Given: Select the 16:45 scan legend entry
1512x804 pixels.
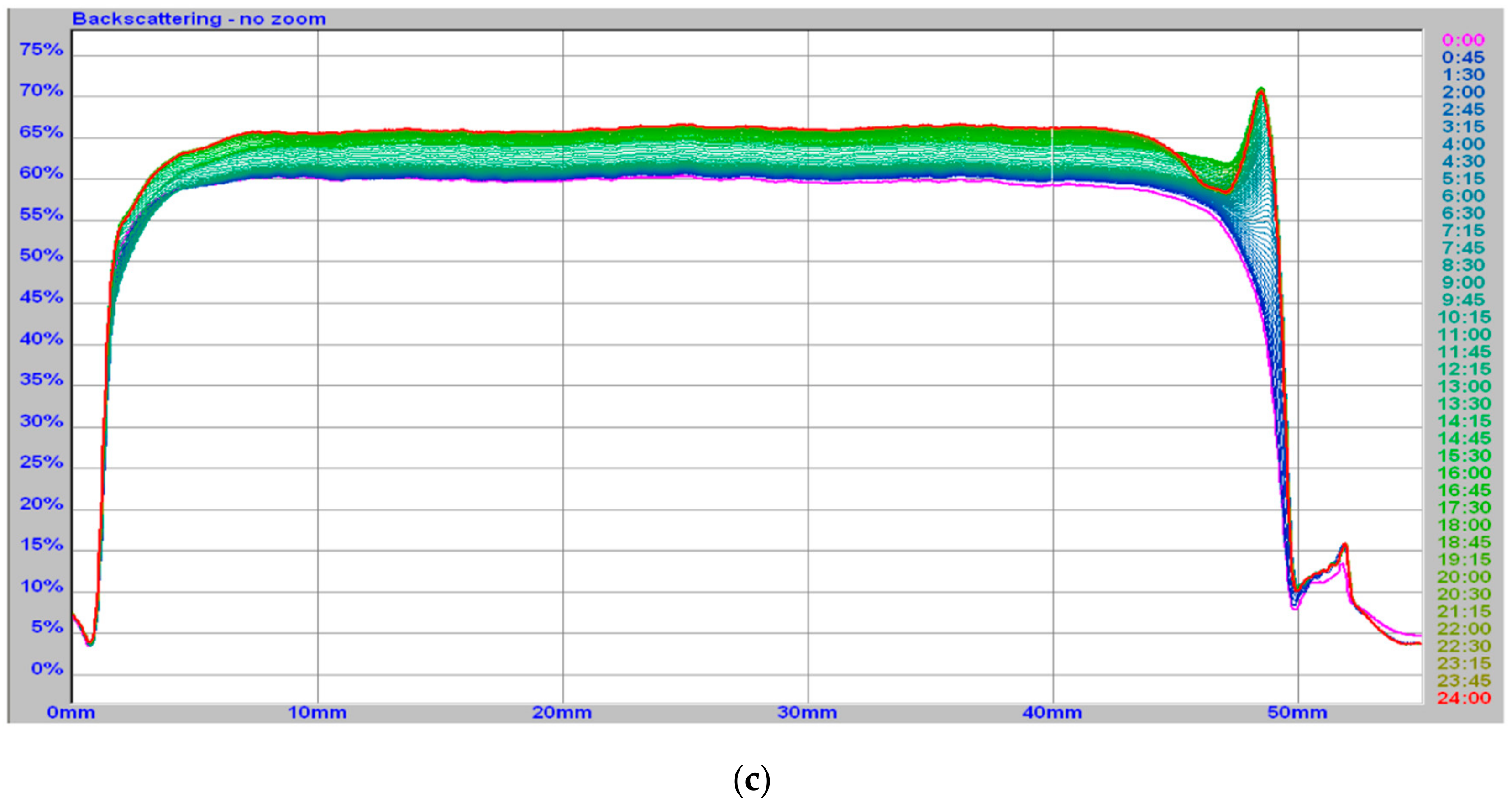Looking at the screenshot, I should pyautogui.click(x=1464, y=491).
